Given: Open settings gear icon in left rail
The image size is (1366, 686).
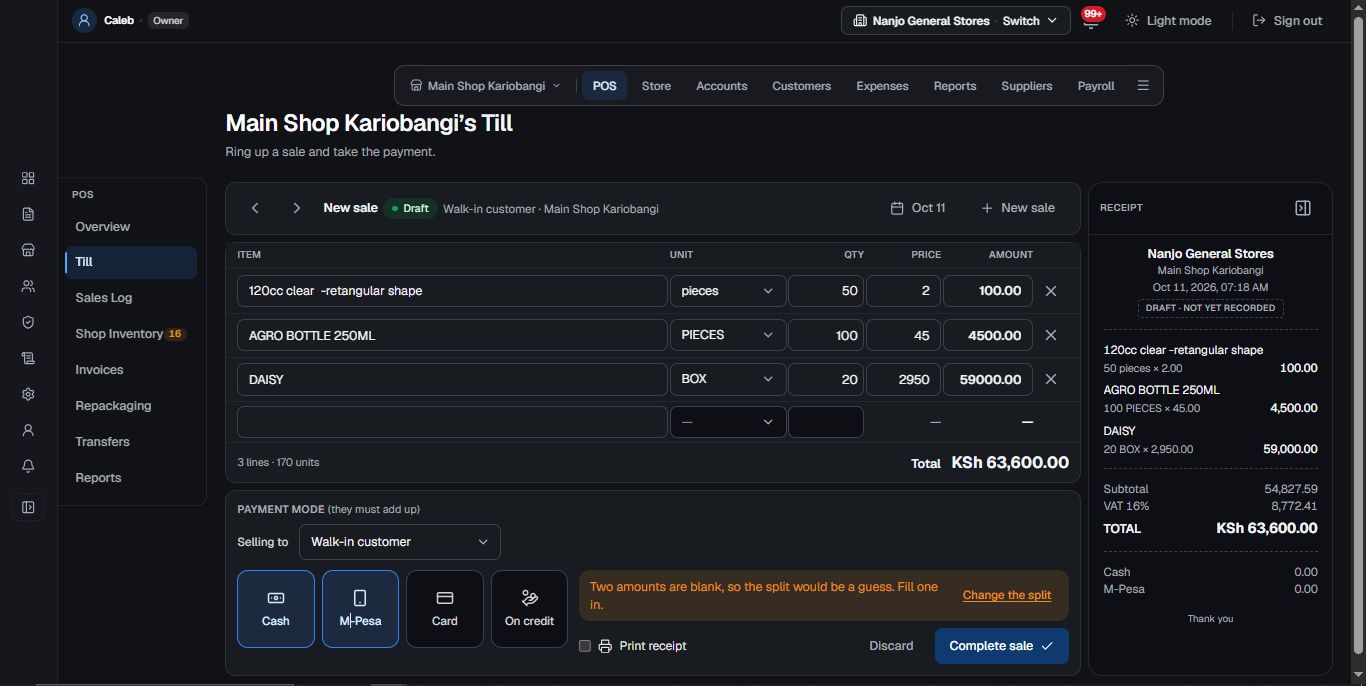Looking at the screenshot, I should tap(28, 394).
